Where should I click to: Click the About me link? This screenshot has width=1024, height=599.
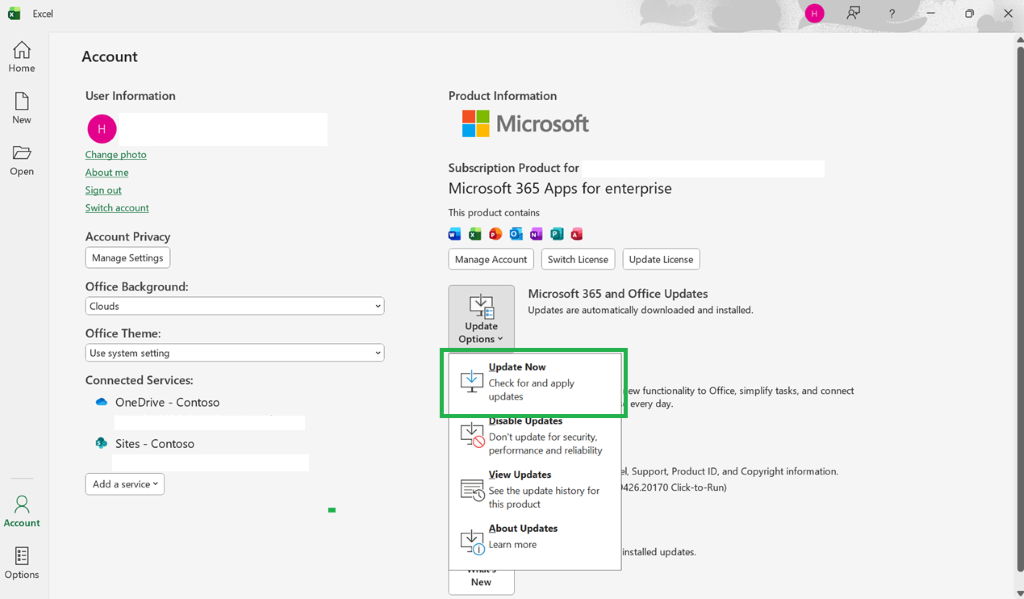106,172
